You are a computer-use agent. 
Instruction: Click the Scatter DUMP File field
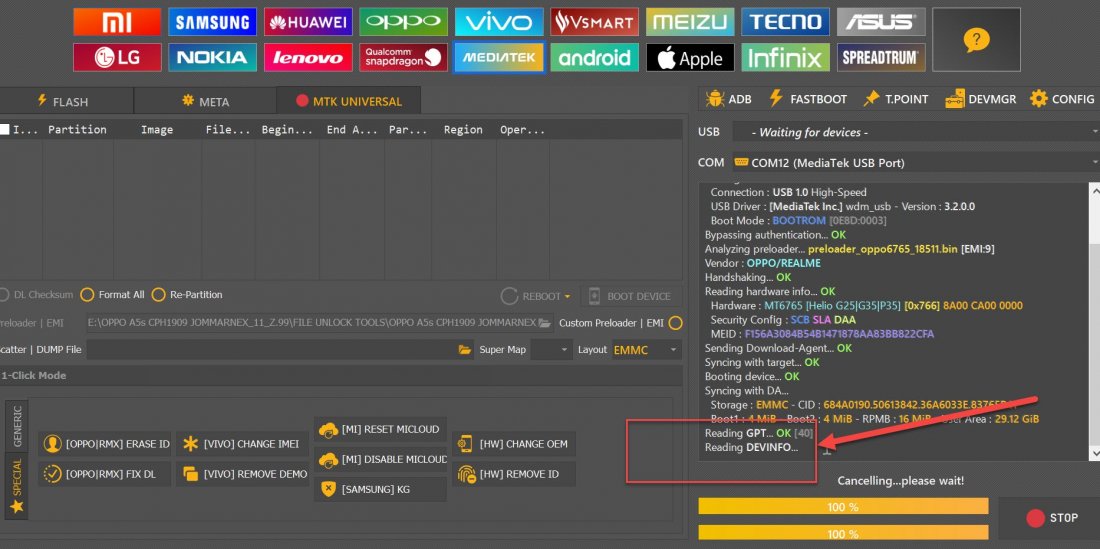(x=281, y=349)
